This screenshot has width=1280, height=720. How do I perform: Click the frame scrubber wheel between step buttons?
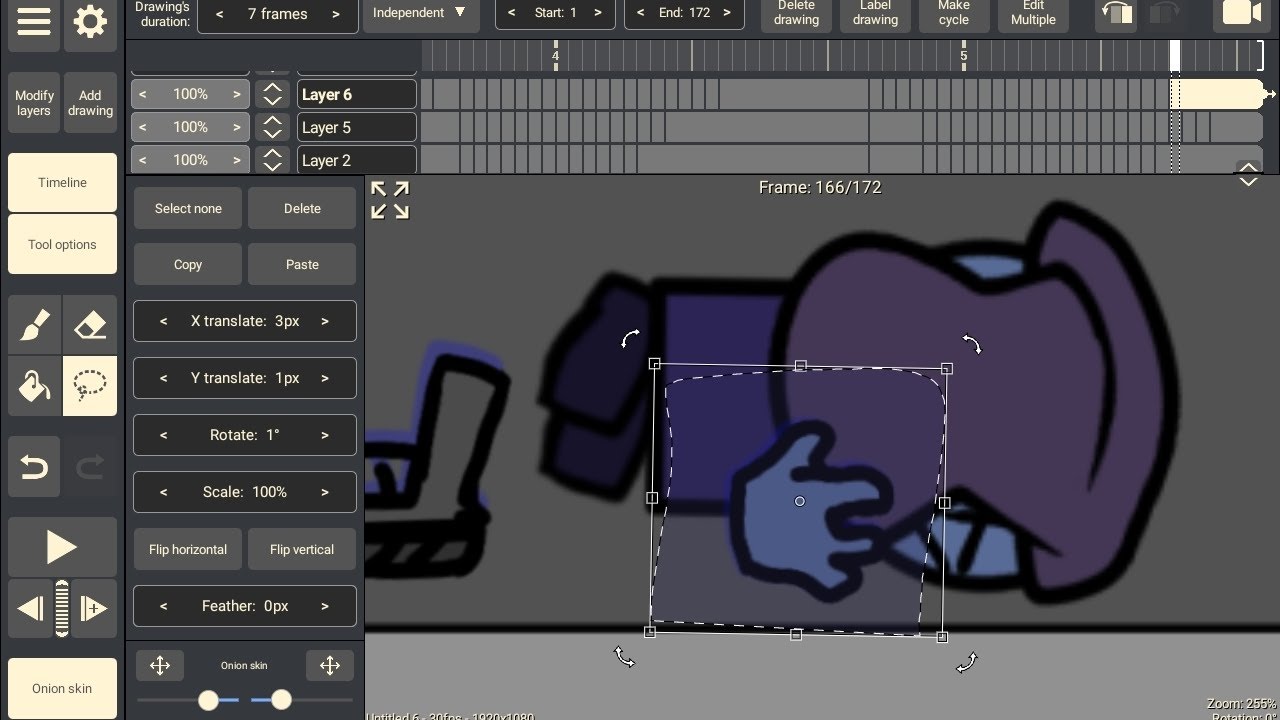click(x=62, y=608)
